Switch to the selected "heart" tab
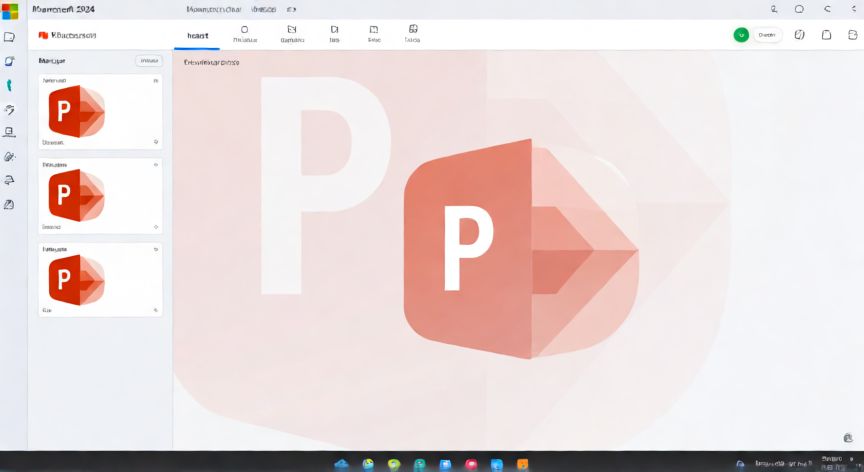 tap(197, 36)
